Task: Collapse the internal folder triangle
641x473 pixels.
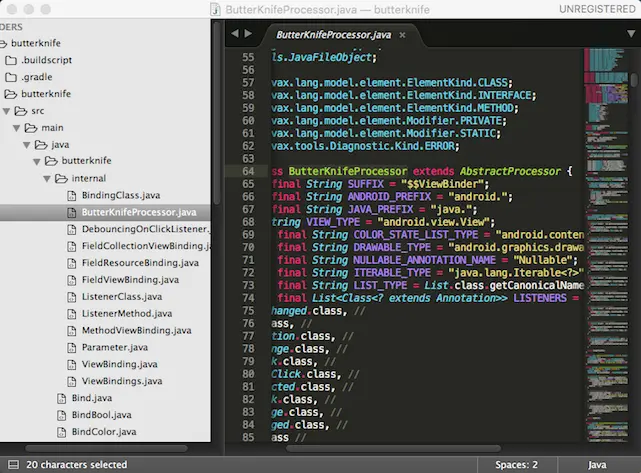Action: pos(47,179)
